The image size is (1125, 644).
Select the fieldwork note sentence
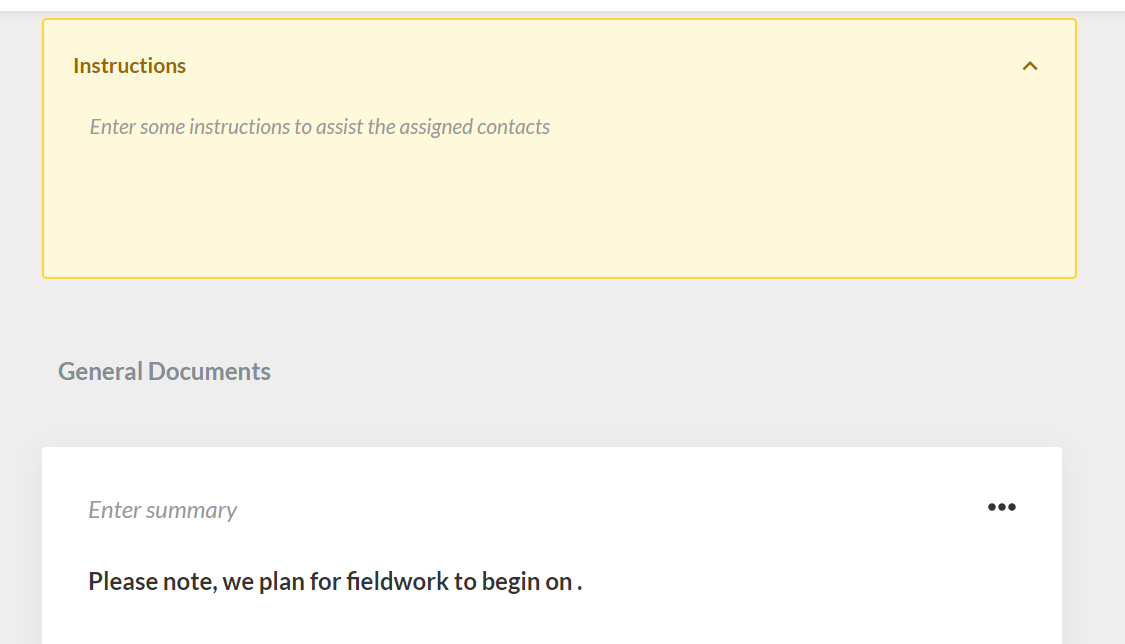tap(335, 580)
